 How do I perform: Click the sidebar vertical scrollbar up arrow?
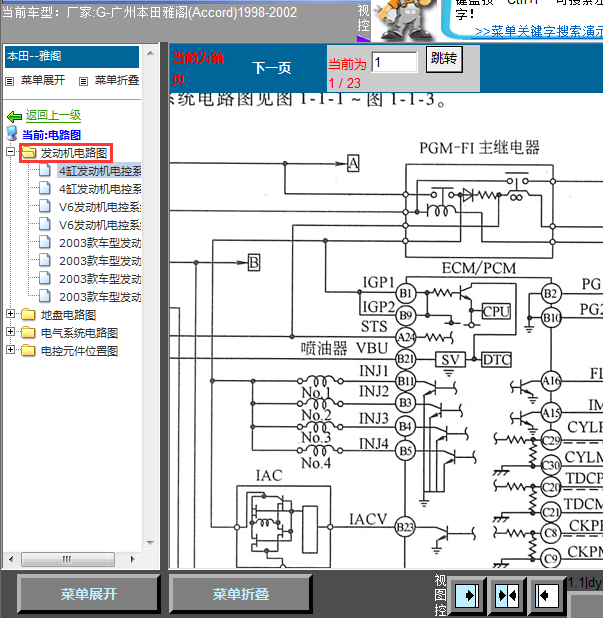(x=150, y=53)
